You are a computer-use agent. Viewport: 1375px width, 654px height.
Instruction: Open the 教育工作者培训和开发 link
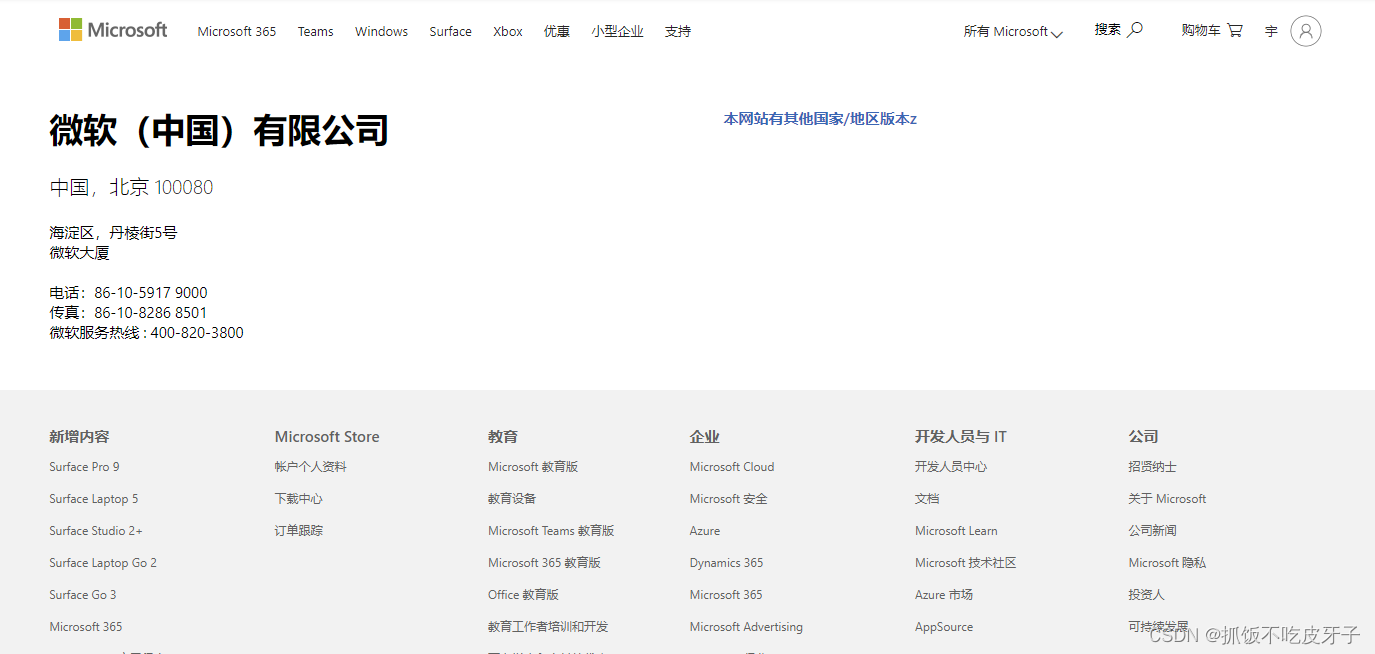(548, 627)
